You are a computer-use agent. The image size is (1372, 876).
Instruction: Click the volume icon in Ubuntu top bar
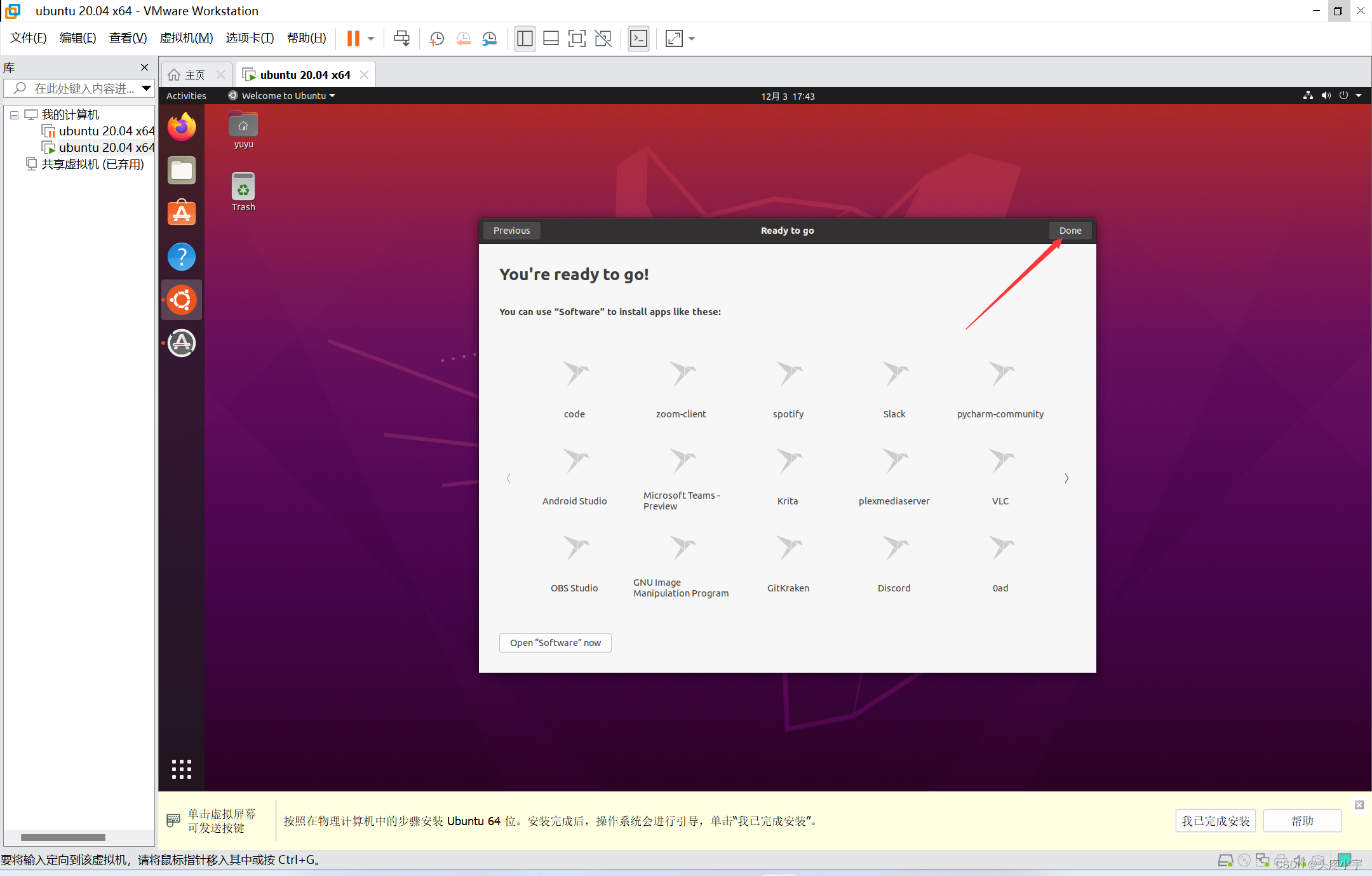click(1326, 96)
